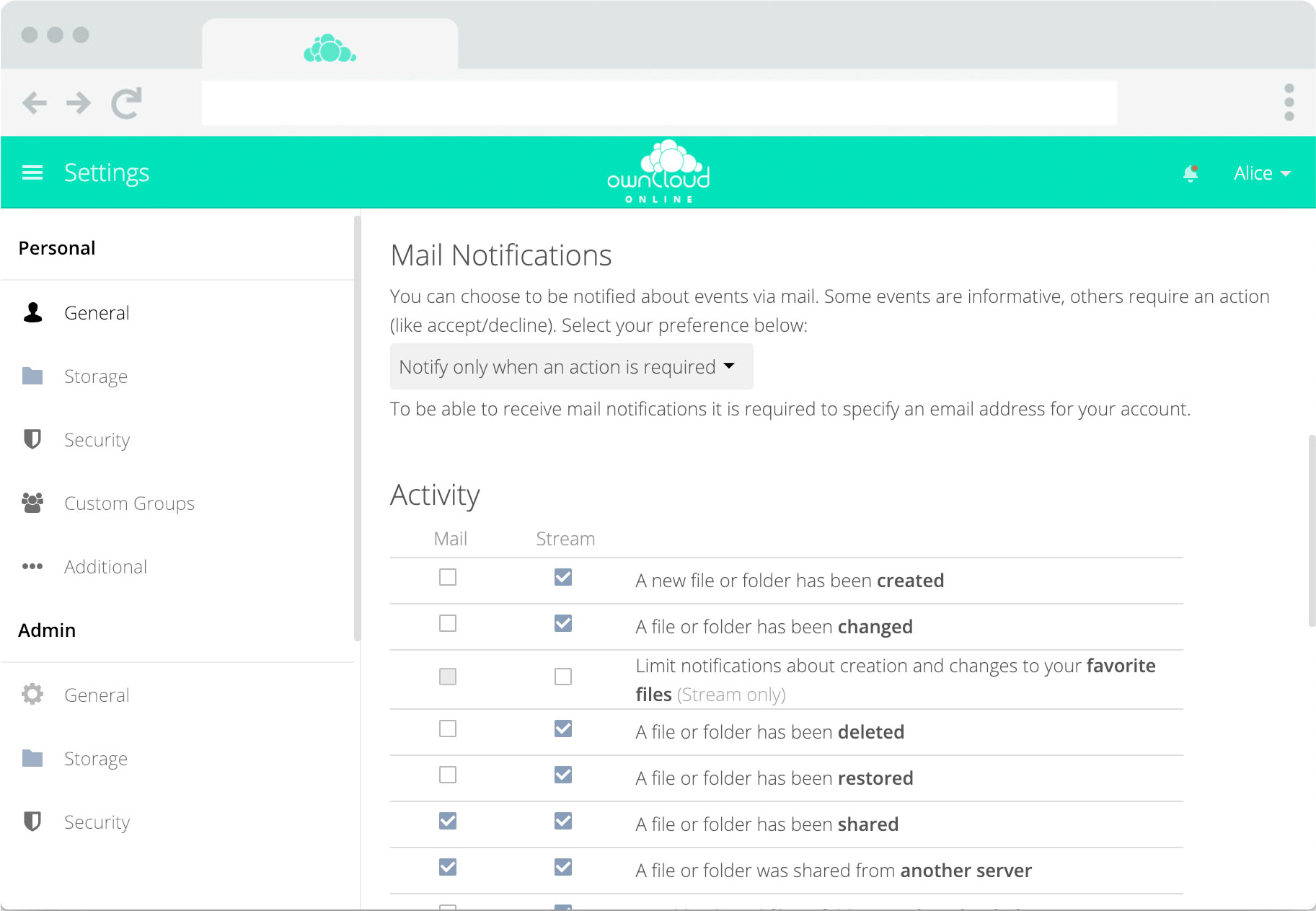This screenshot has width=1316, height=911.
Task: Go to Additional personal settings
Action: pyautogui.click(x=105, y=566)
